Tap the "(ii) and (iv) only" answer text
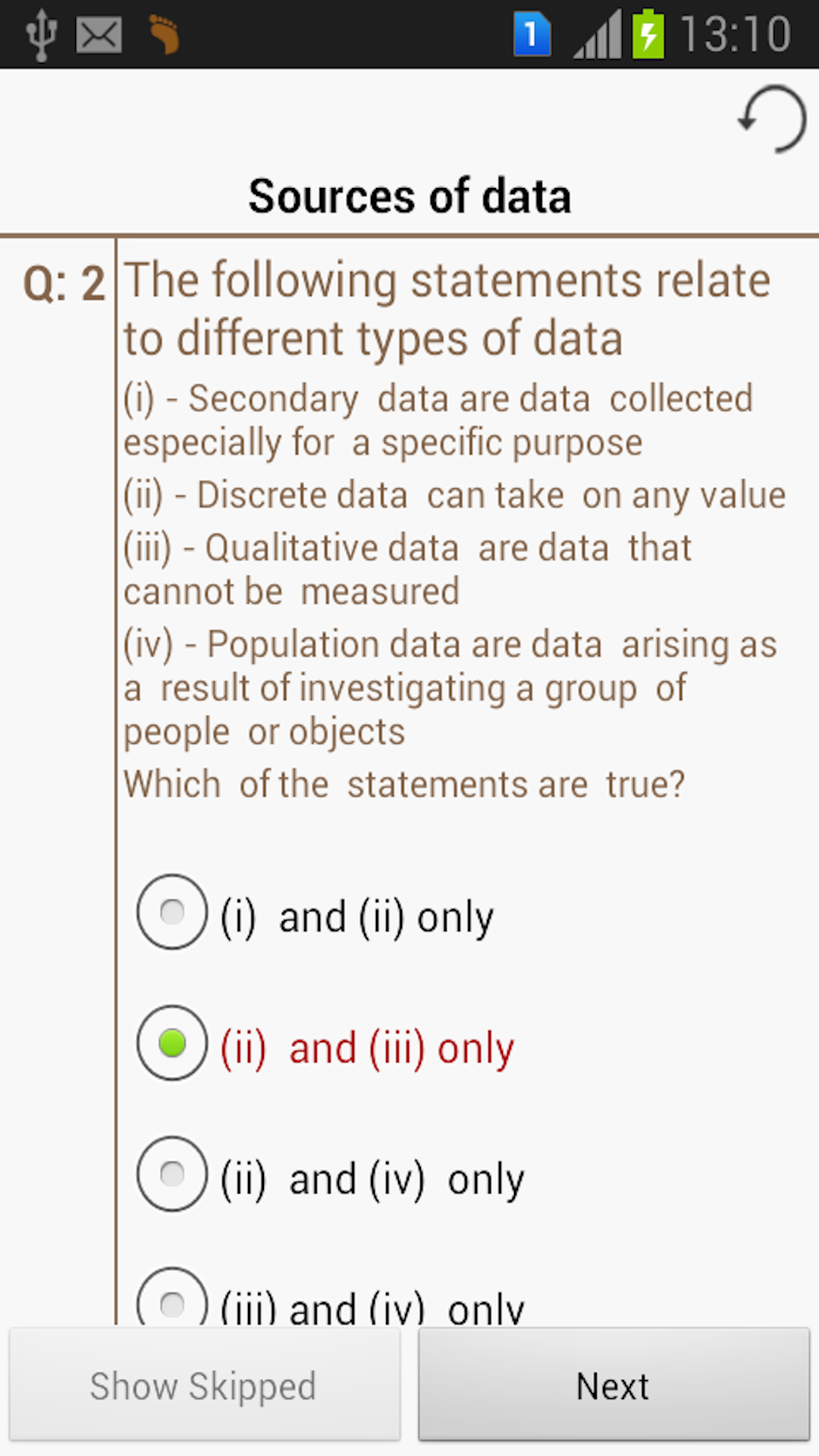819x1456 pixels. 372,1180
